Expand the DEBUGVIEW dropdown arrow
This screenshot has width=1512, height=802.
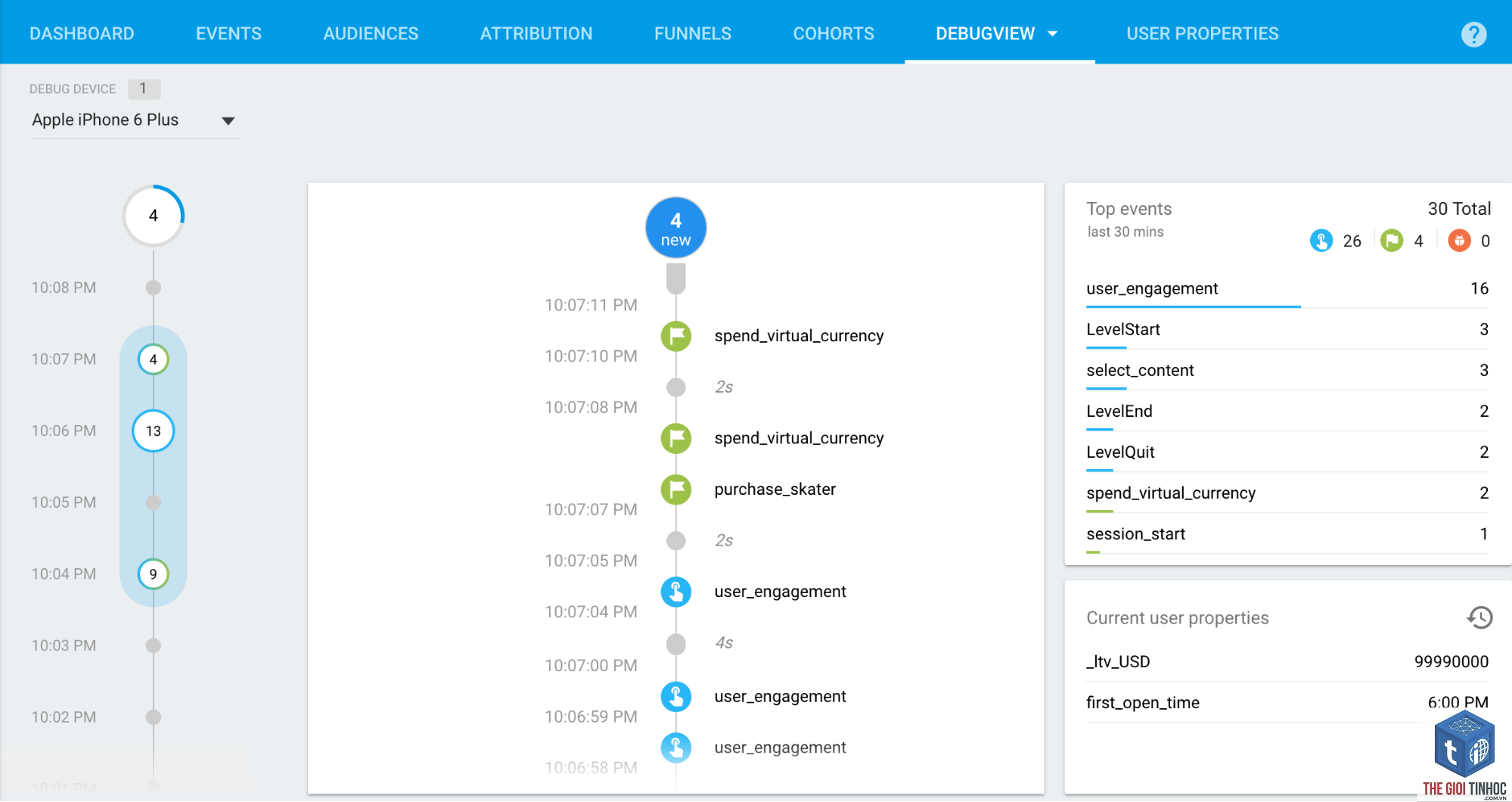[1053, 34]
